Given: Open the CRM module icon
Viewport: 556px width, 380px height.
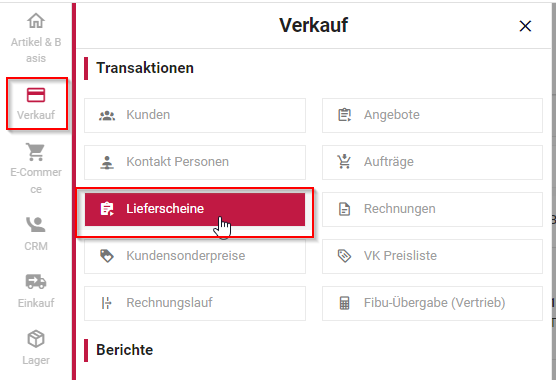Looking at the screenshot, I should [35, 224].
